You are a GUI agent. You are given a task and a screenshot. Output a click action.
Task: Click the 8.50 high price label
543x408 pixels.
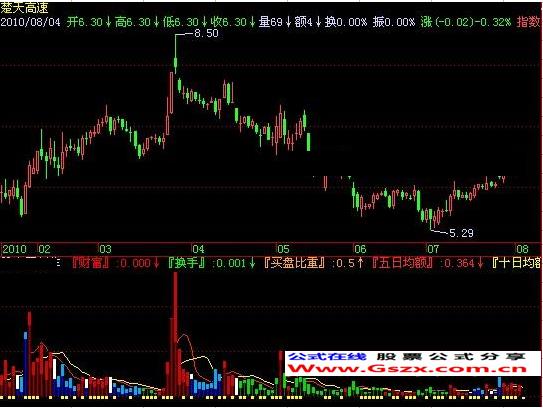tap(206, 33)
